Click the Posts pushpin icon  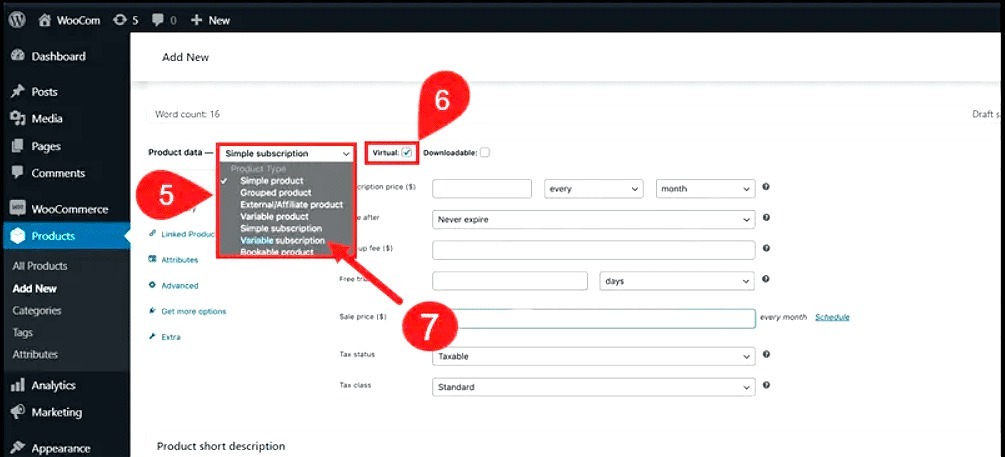click(18, 92)
